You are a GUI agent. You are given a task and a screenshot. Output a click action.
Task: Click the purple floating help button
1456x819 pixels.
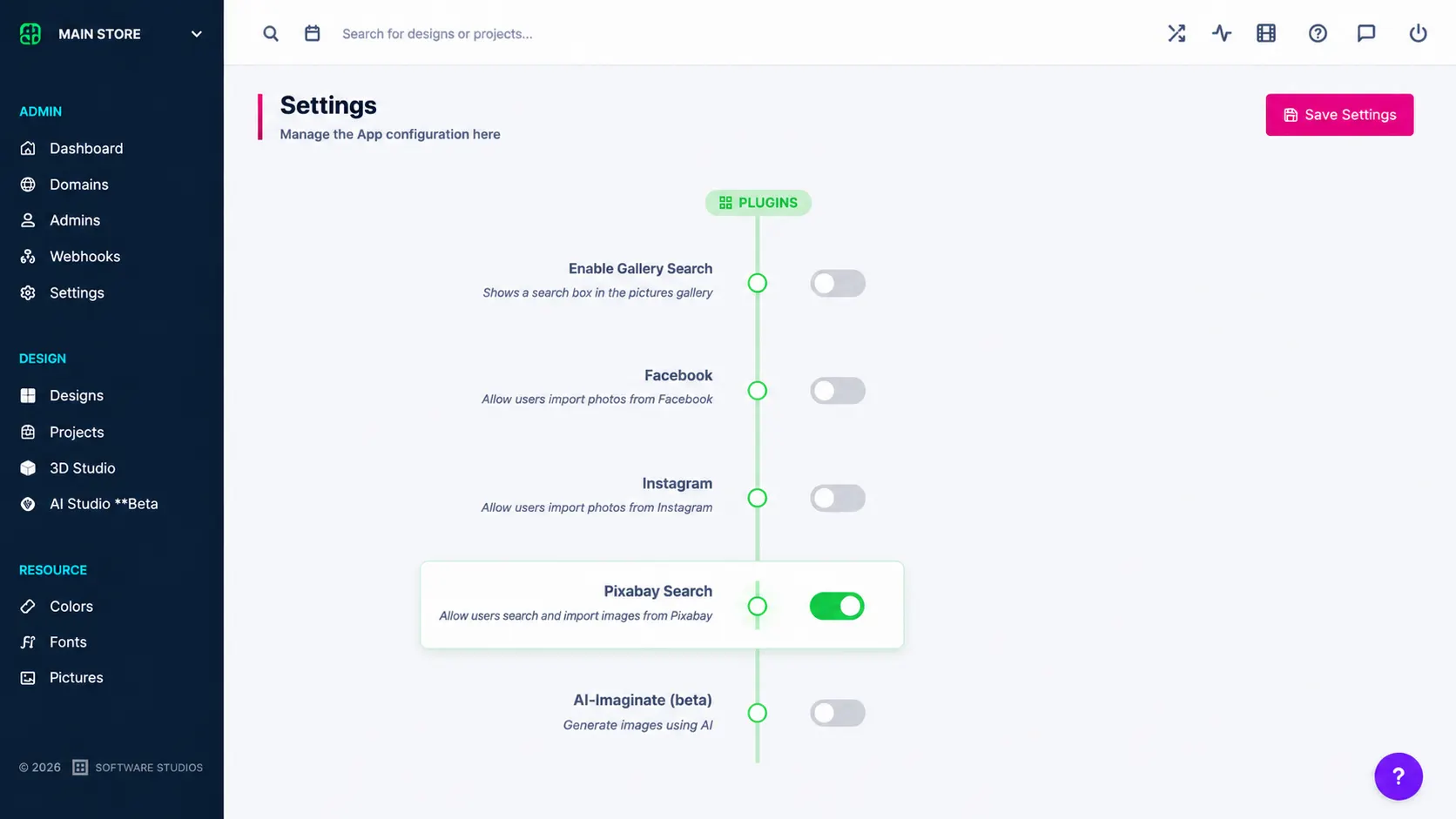(x=1398, y=776)
